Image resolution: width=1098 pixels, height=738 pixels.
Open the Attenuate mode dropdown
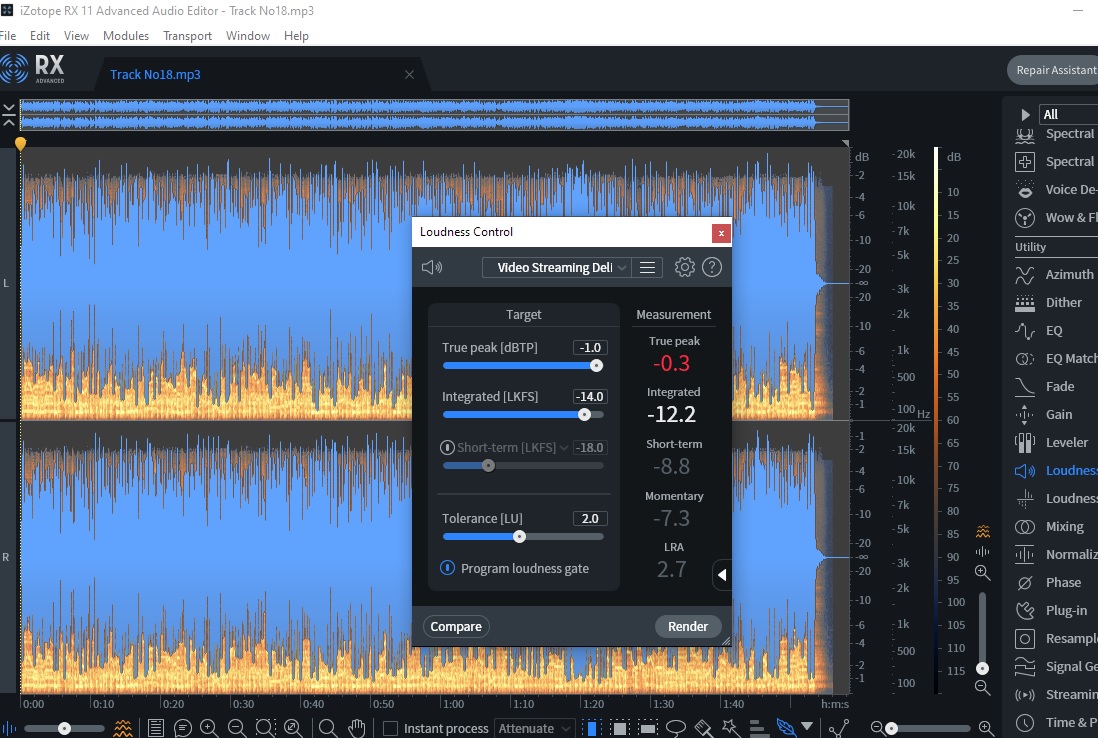tap(535, 728)
